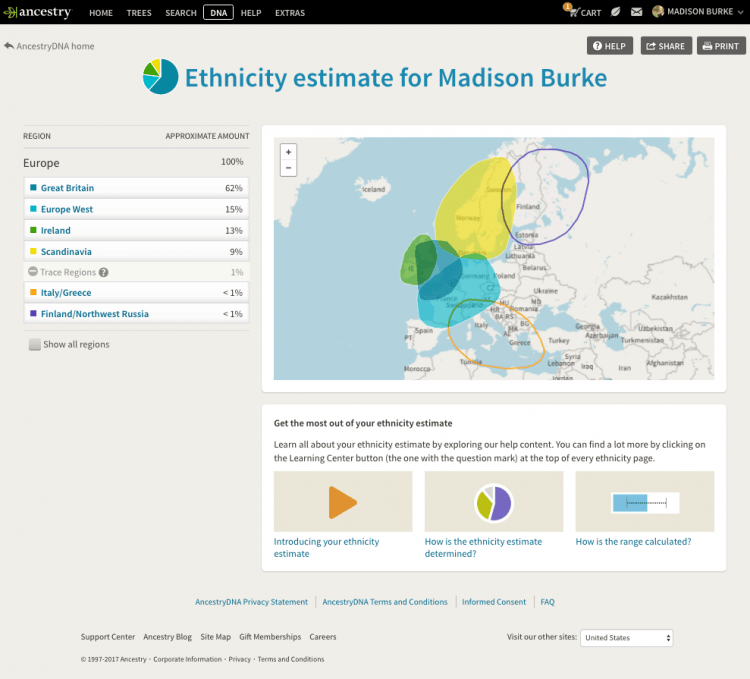This screenshot has width=750, height=679.
Task: Zoom out on the map
Action: coord(288,168)
